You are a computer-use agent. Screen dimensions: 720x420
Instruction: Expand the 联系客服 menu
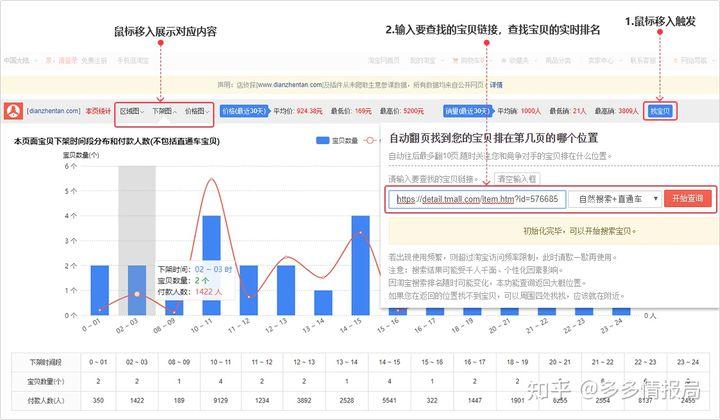pyautogui.click(x=646, y=60)
